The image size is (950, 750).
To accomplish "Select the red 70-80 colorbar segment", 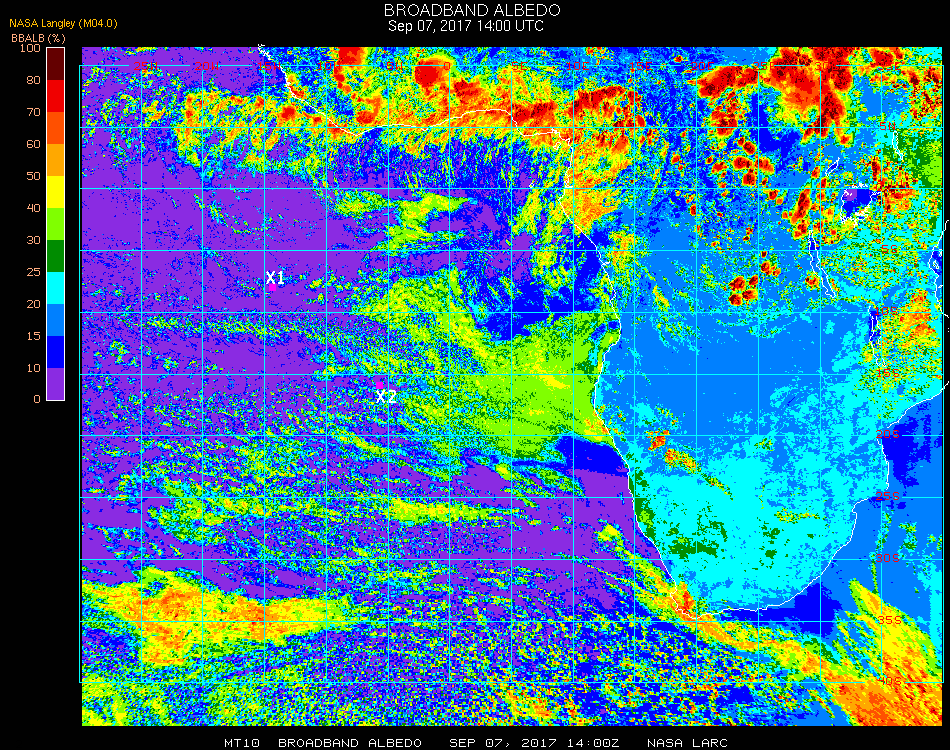I will pos(55,96).
